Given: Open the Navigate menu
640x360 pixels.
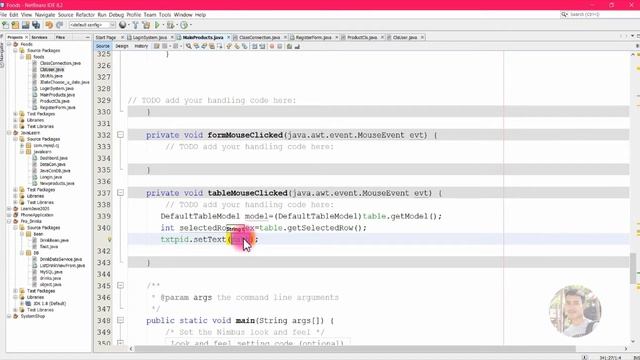Looking at the screenshot, I should 45,15.
